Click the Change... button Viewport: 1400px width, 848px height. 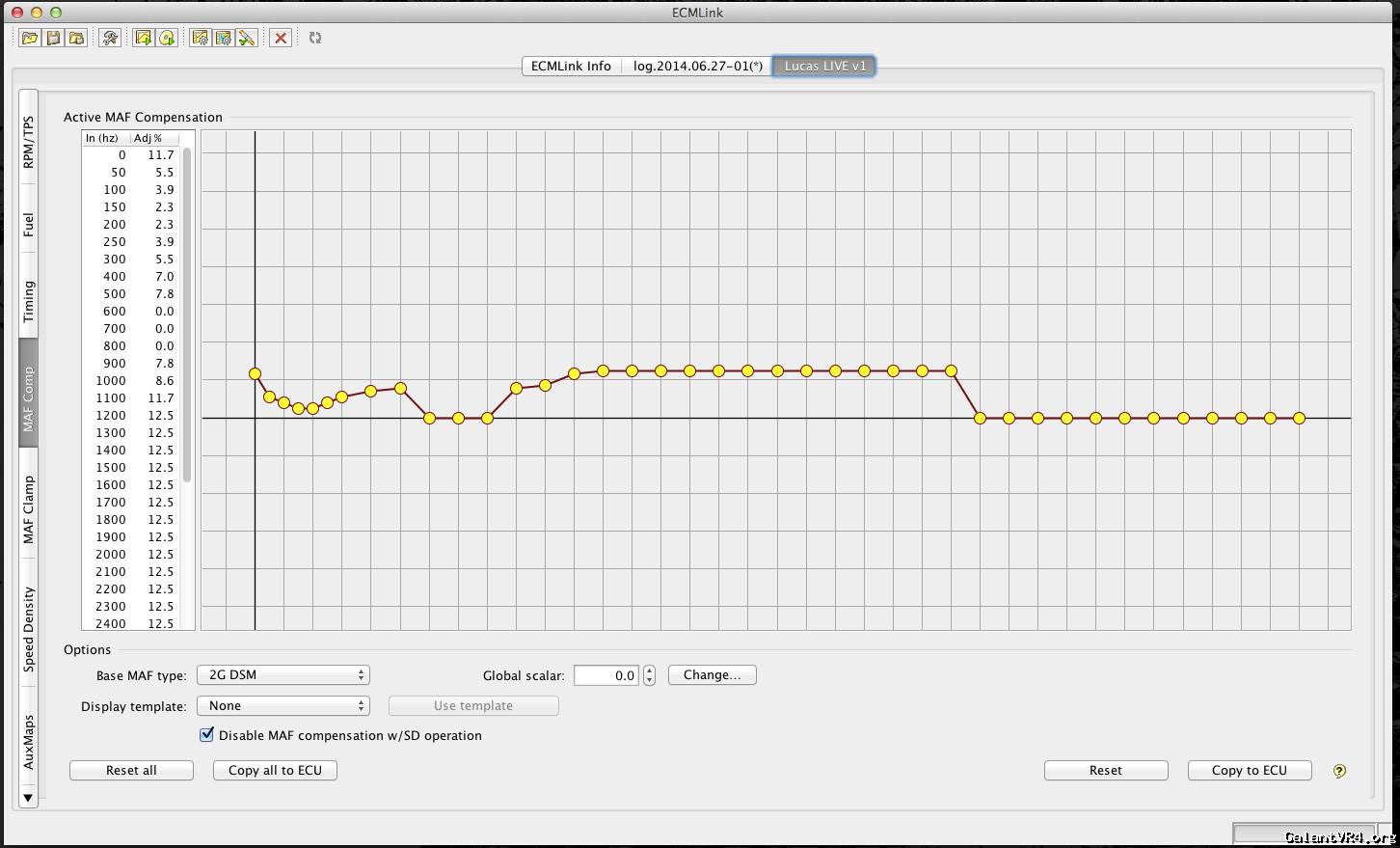(x=712, y=675)
